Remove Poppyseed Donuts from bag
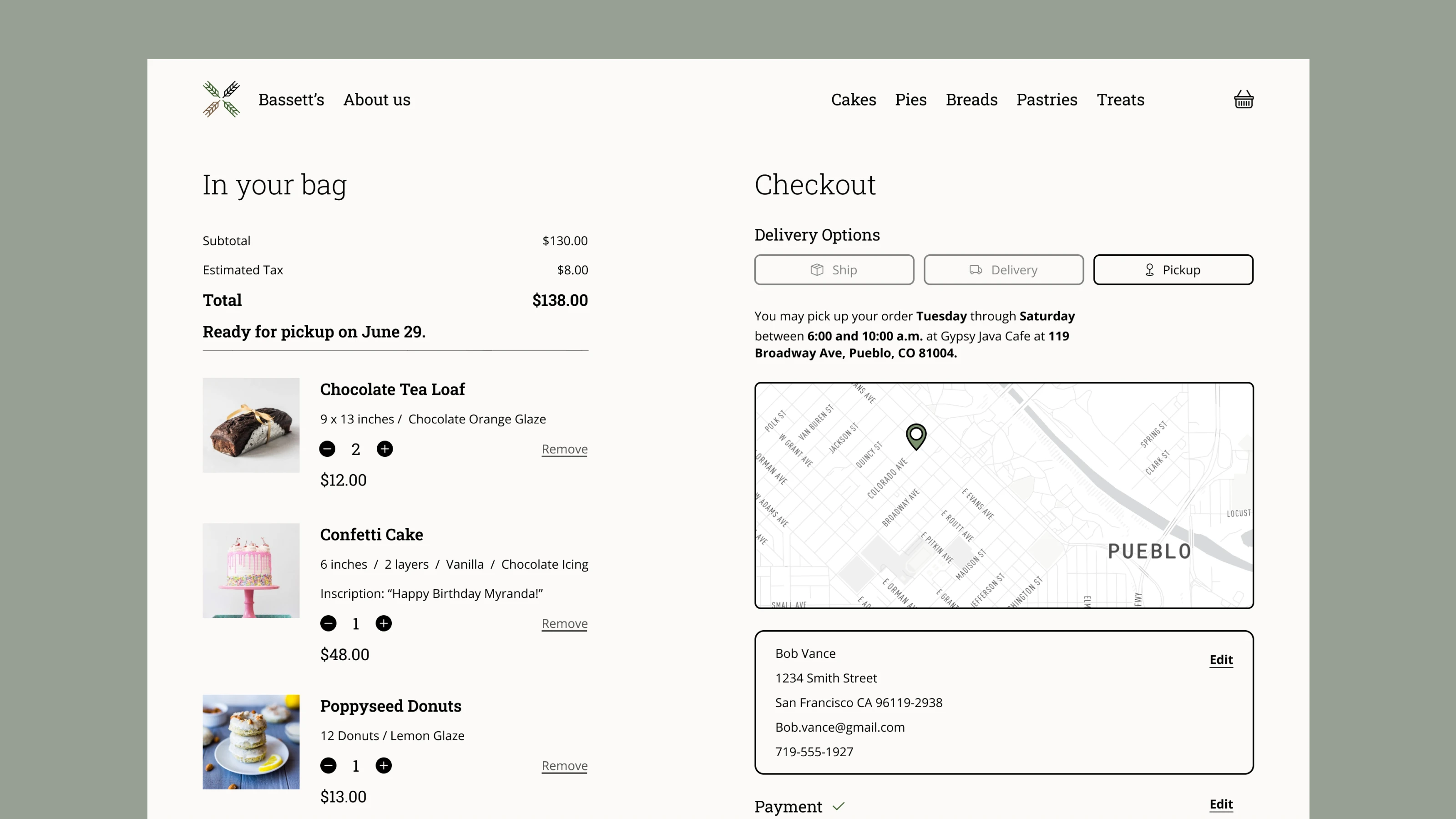The width and height of the screenshot is (1456, 819). pyautogui.click(x=565, y=766)
